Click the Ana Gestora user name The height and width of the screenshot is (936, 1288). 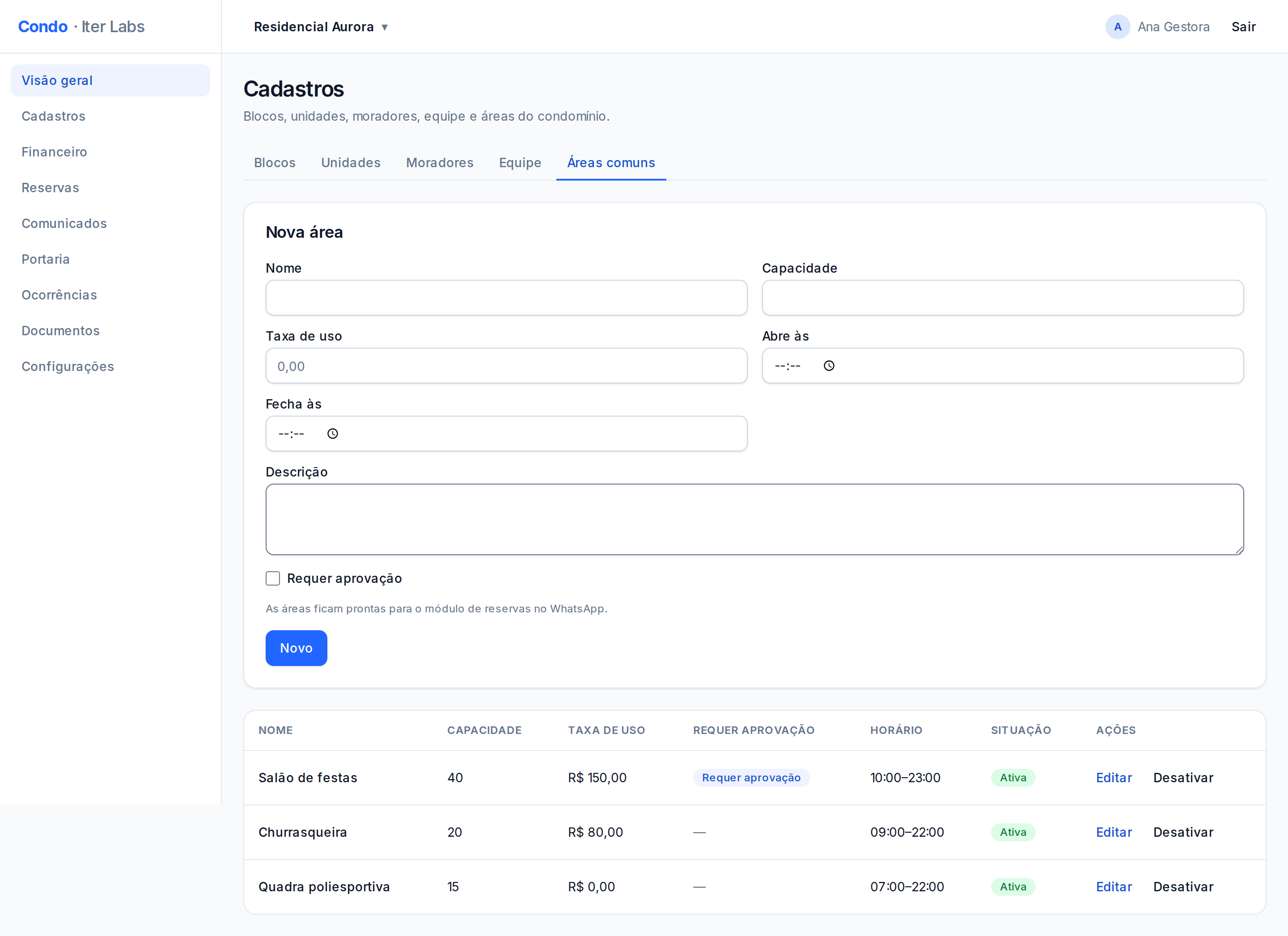coord(1173,27)
